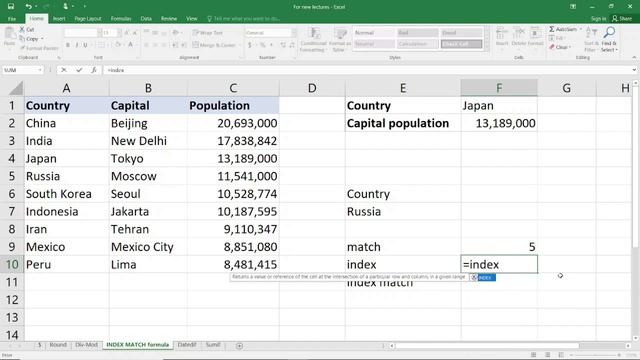Toggle Merge & Center
Viewport: 640px width, 360px height.
[214, 45]
